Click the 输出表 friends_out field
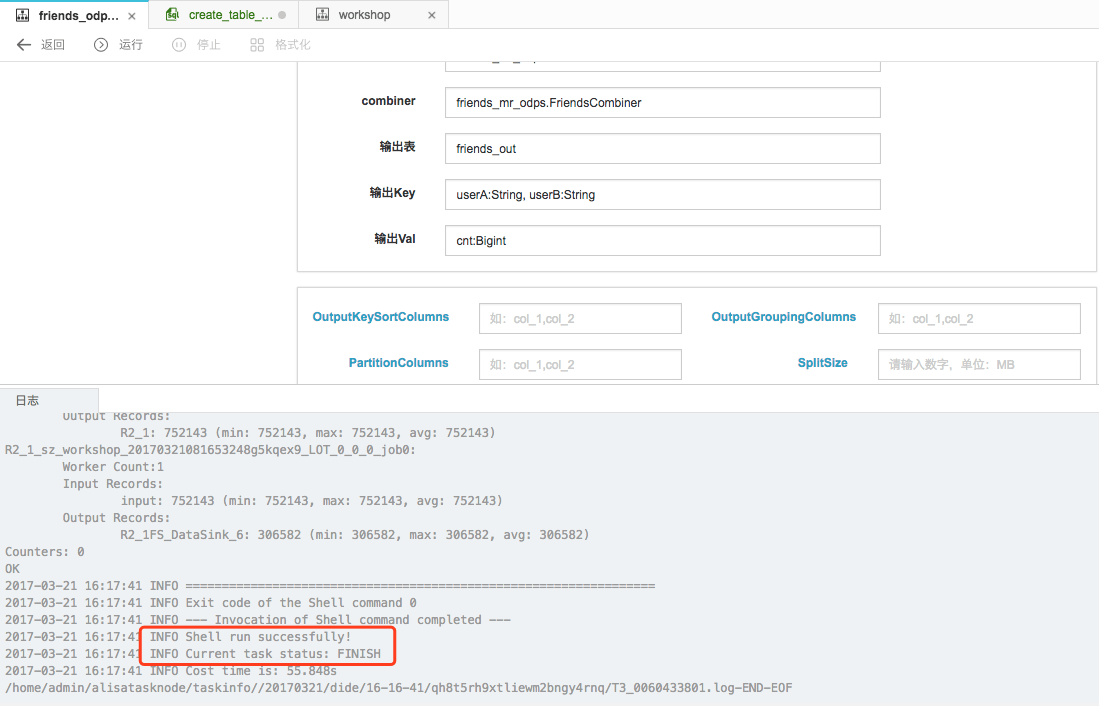 pos(662,149)
